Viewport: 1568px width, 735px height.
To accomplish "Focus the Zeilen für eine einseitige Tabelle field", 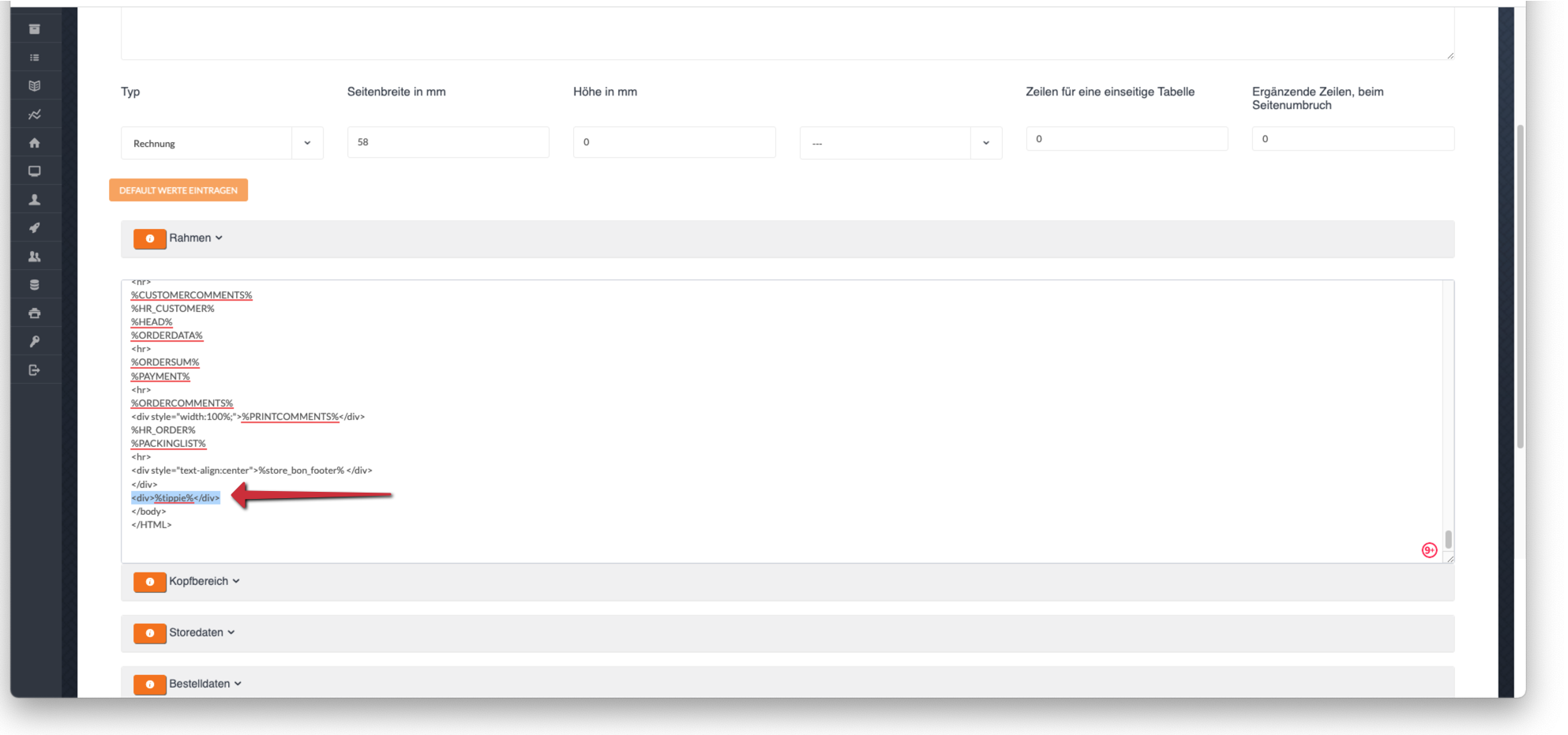I will (1127, 139).
